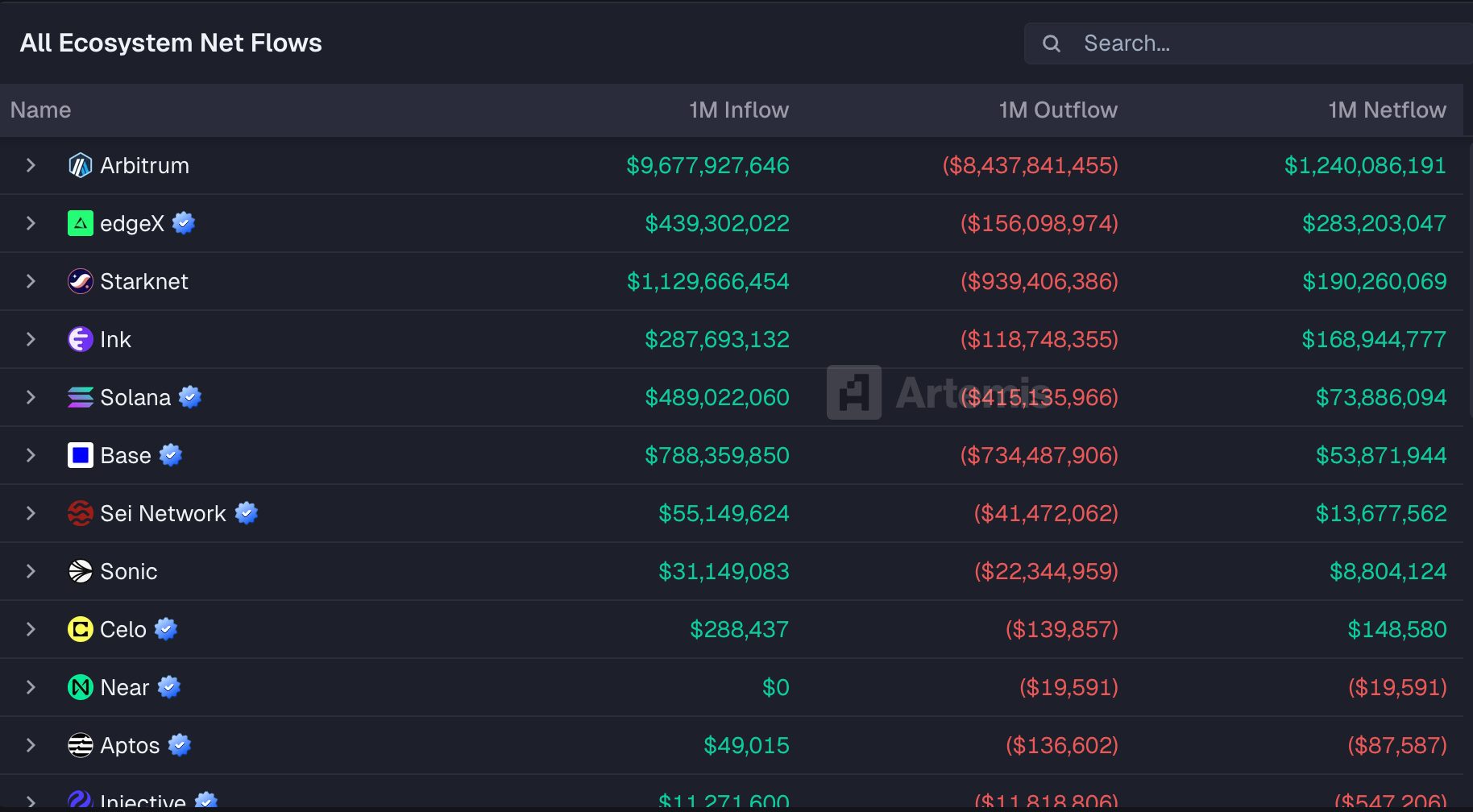1473x812 pixels.
Task: Expand the edgeX row chevron
Action: pos(31,223)
